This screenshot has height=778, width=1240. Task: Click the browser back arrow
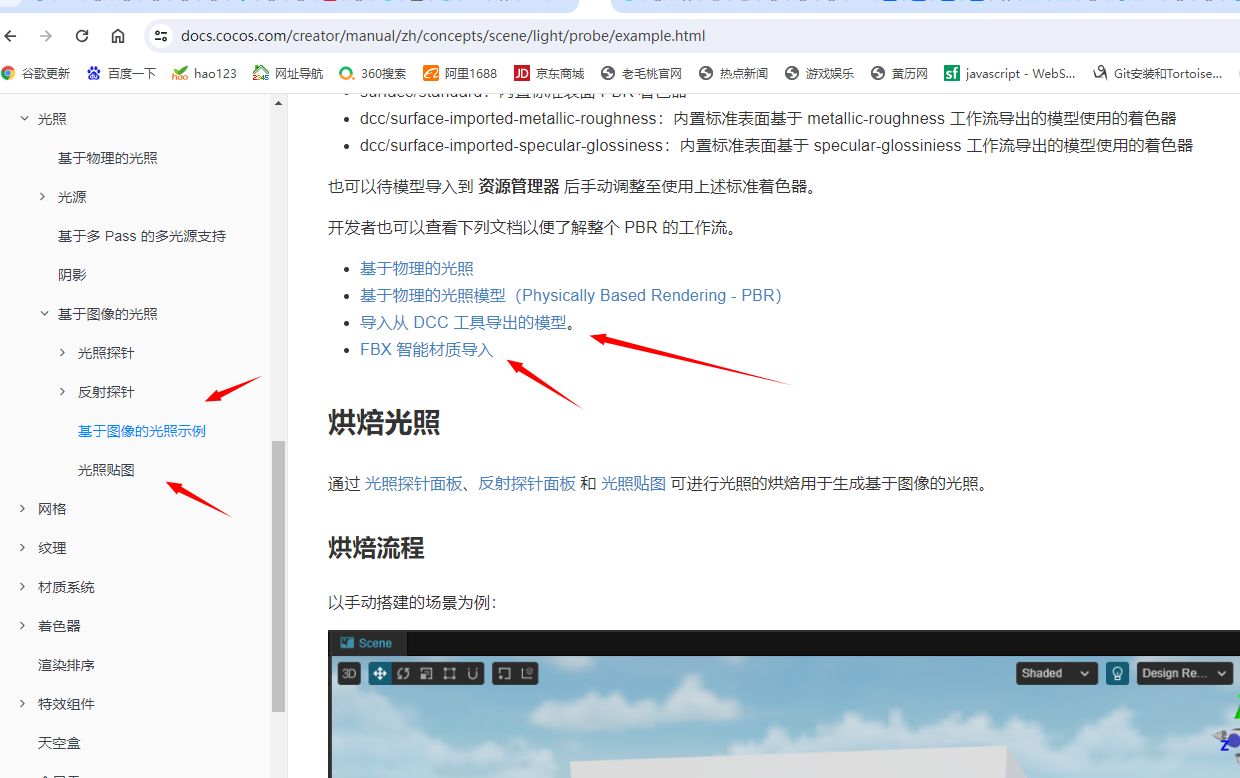[11, 36]
